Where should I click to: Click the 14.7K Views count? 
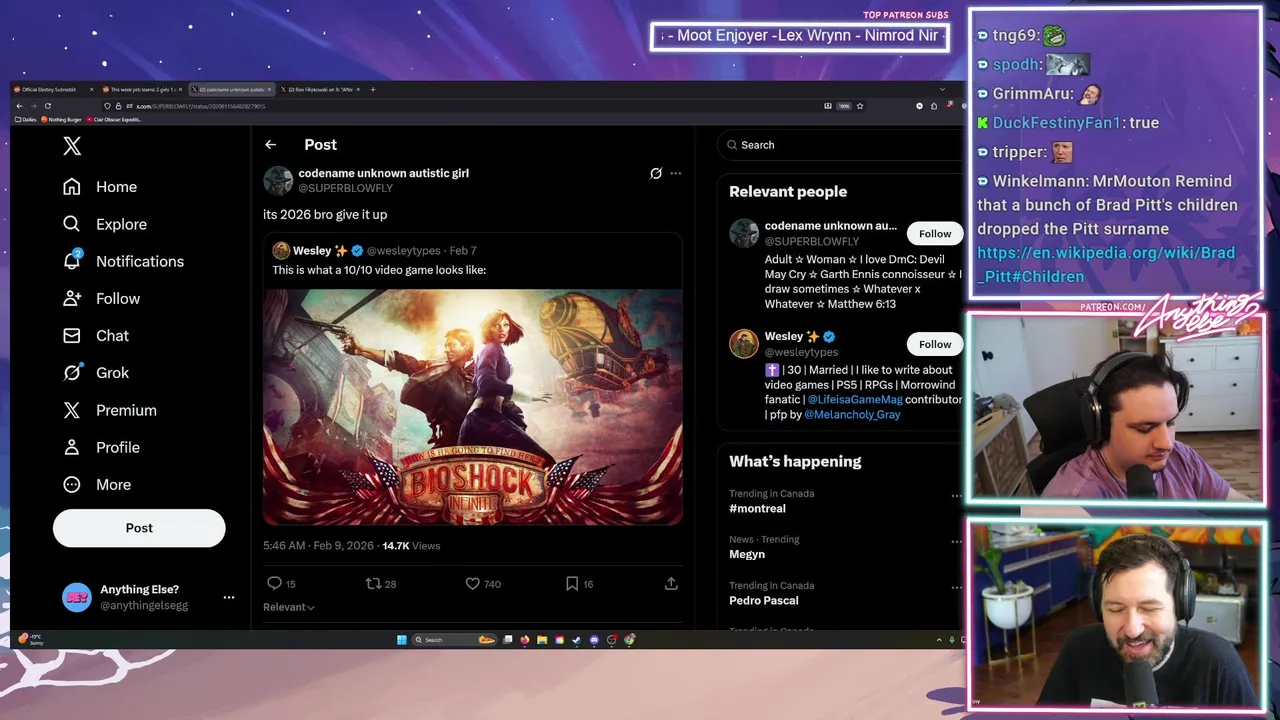(x=411, y=546)
